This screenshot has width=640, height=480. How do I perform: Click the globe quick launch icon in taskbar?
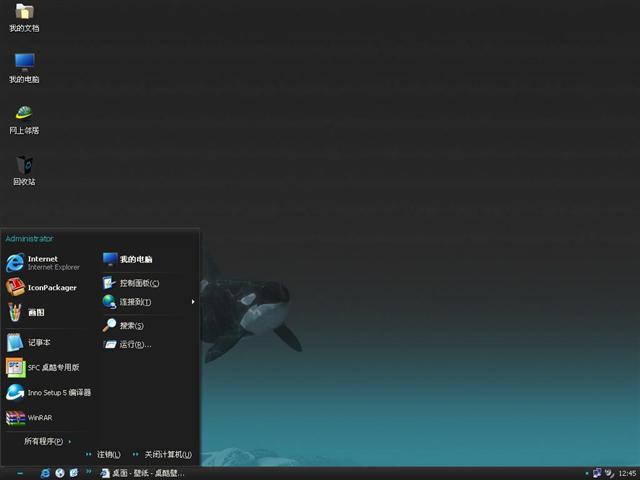(x=60, y=473)
